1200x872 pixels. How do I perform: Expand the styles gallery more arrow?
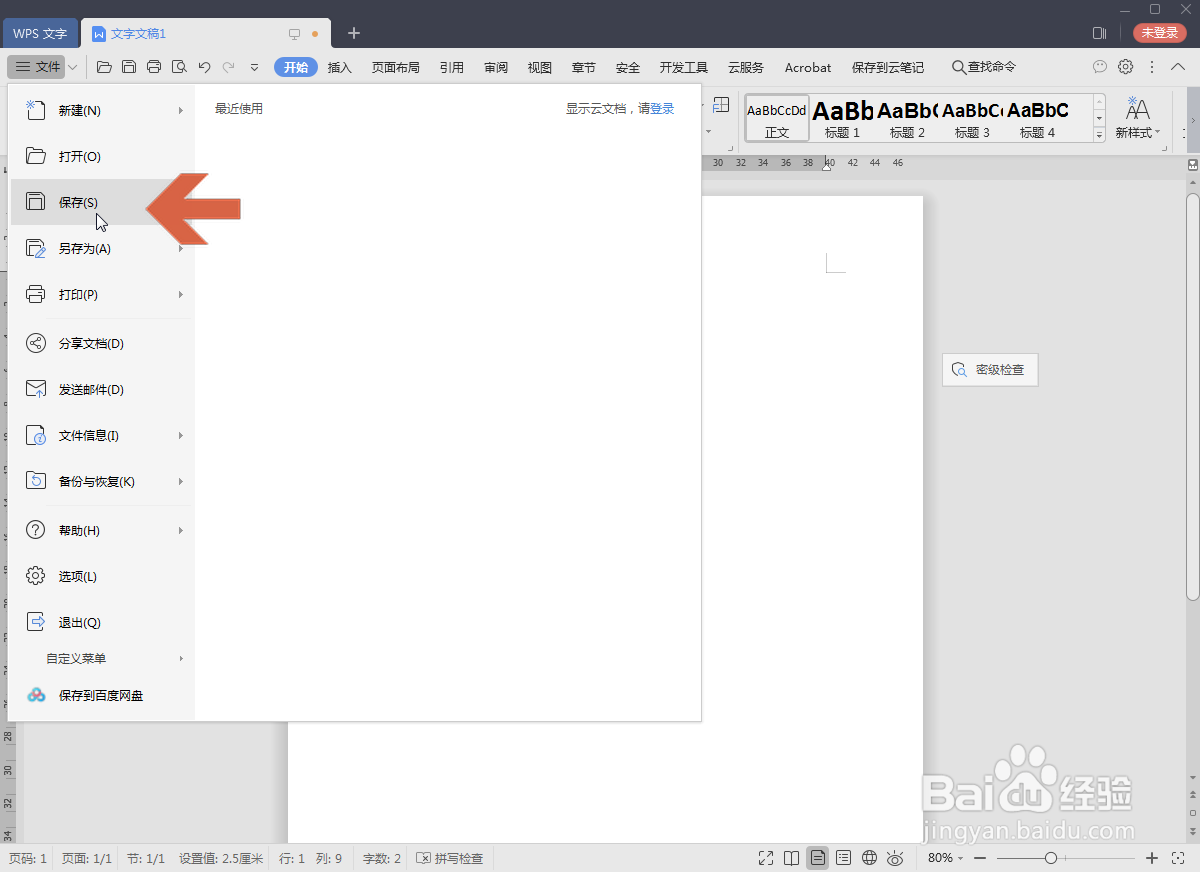1099,134
